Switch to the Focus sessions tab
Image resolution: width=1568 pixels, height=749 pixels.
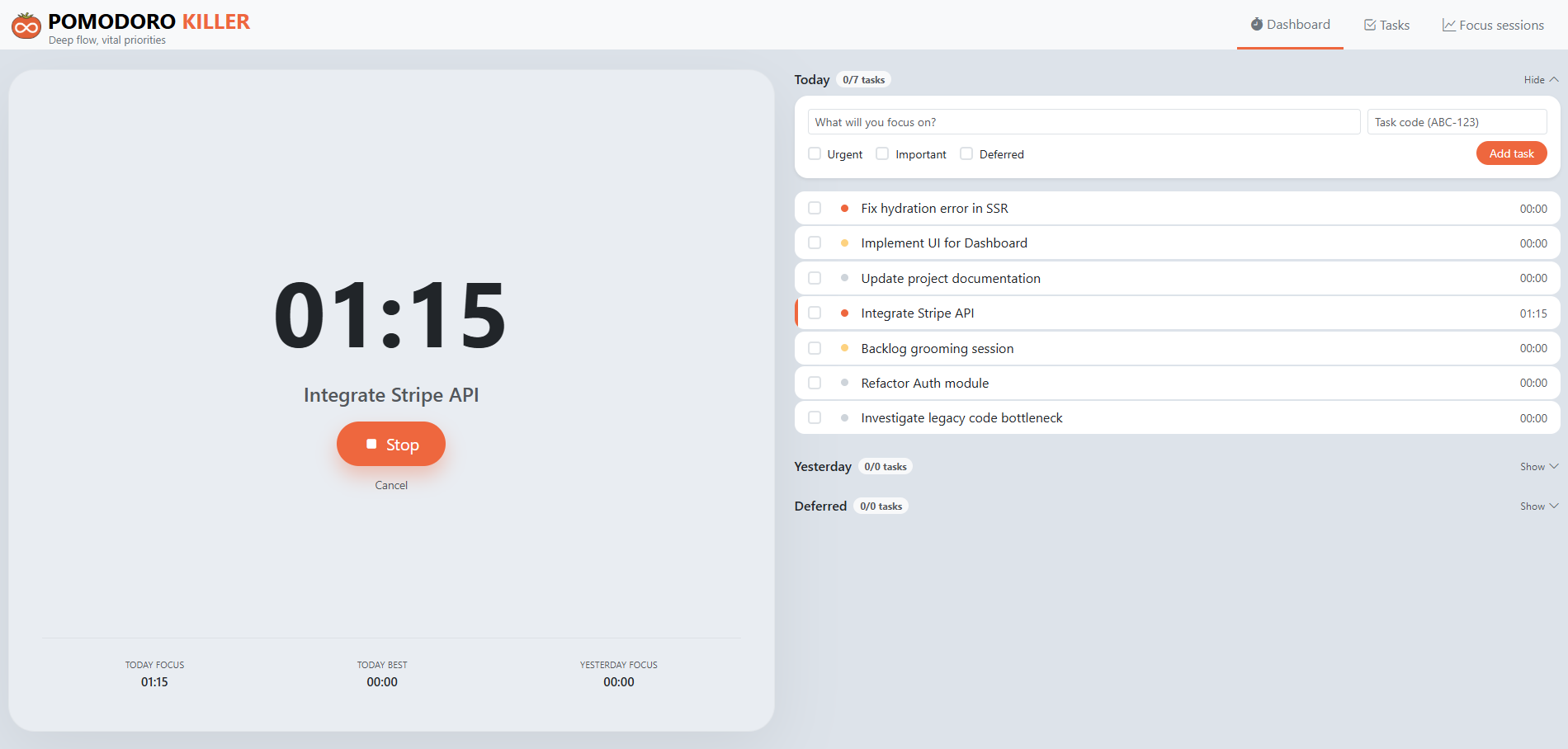[x=1493, y=26]
